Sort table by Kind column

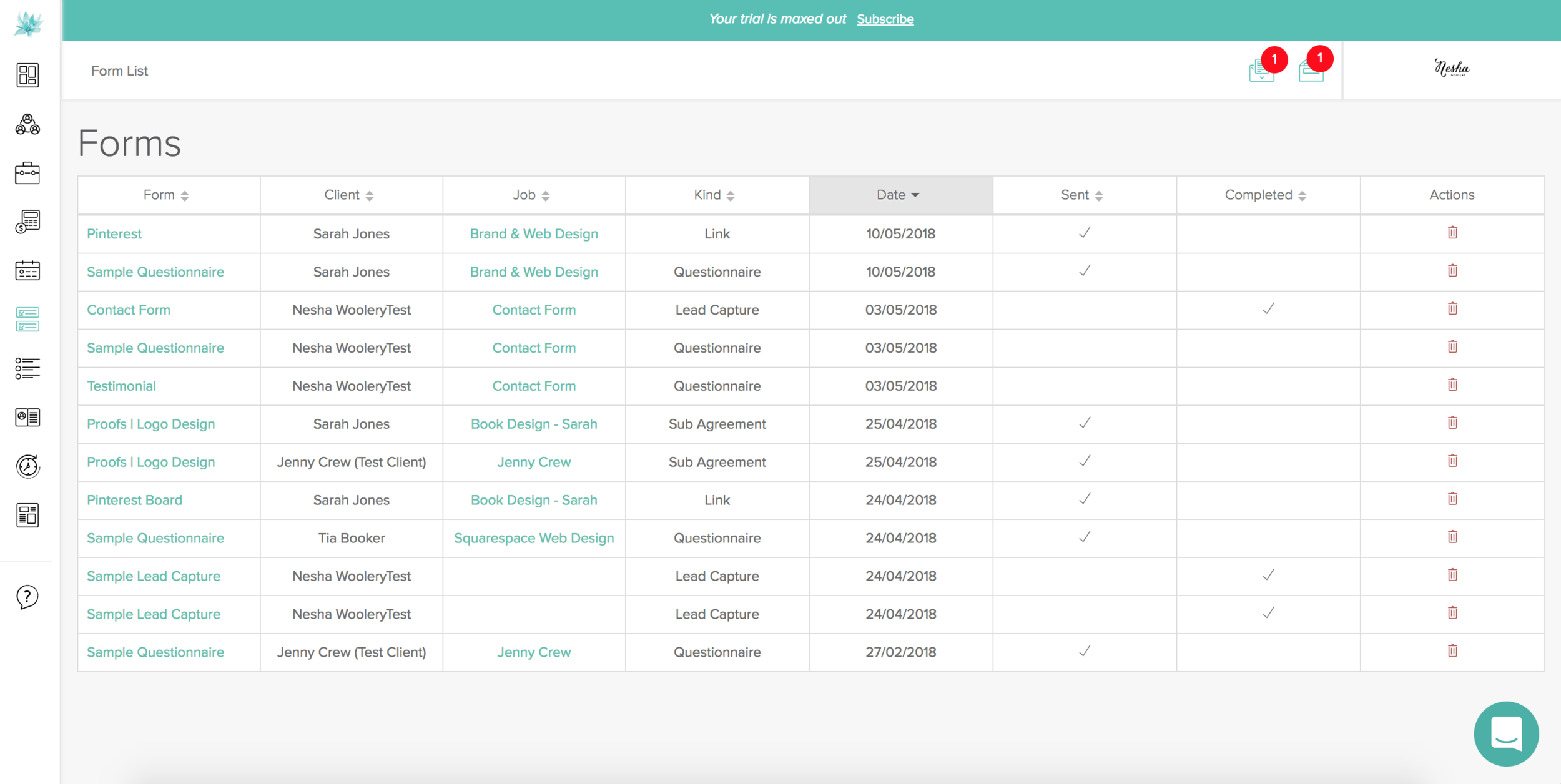pyautogui.click(x=717, y=195)
